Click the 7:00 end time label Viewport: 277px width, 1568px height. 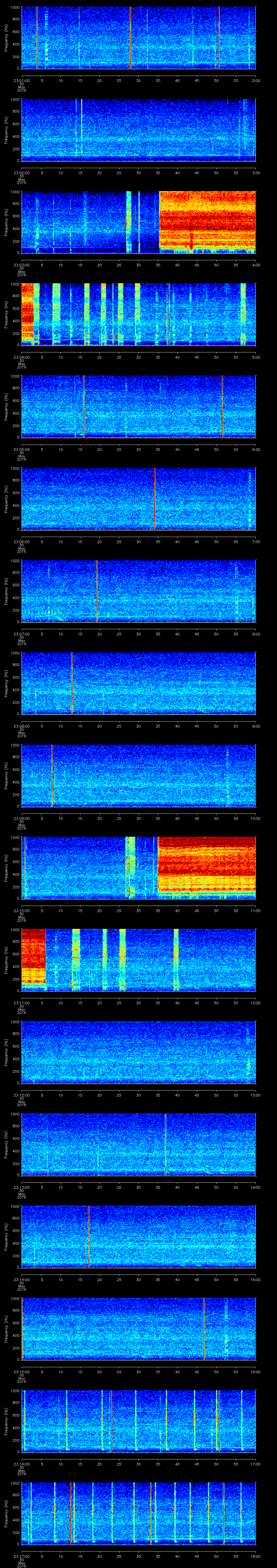256,542
